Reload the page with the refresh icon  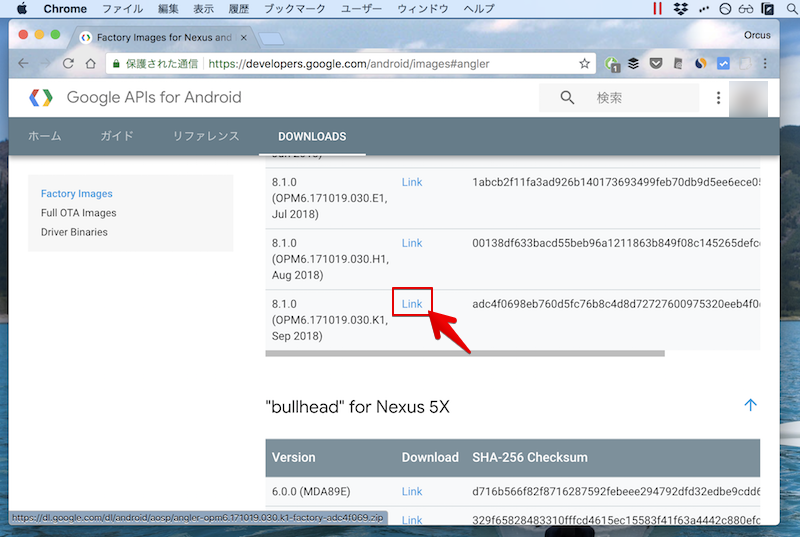click(x=68, y=63)
